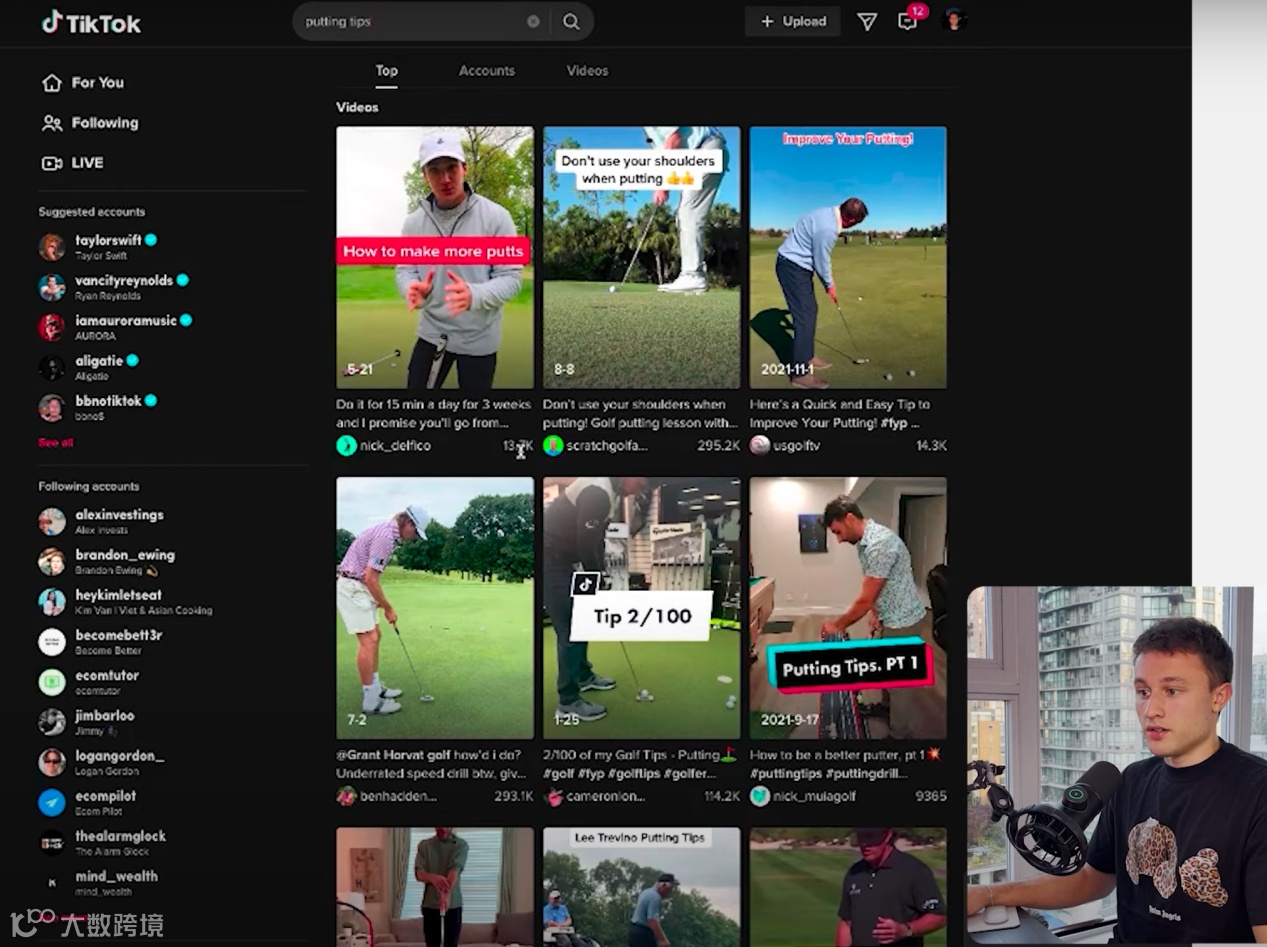The width and height of the screenshot is (1267, 947).
Task: Click brandon_ewing's avatar
Action: pos(52,561)
